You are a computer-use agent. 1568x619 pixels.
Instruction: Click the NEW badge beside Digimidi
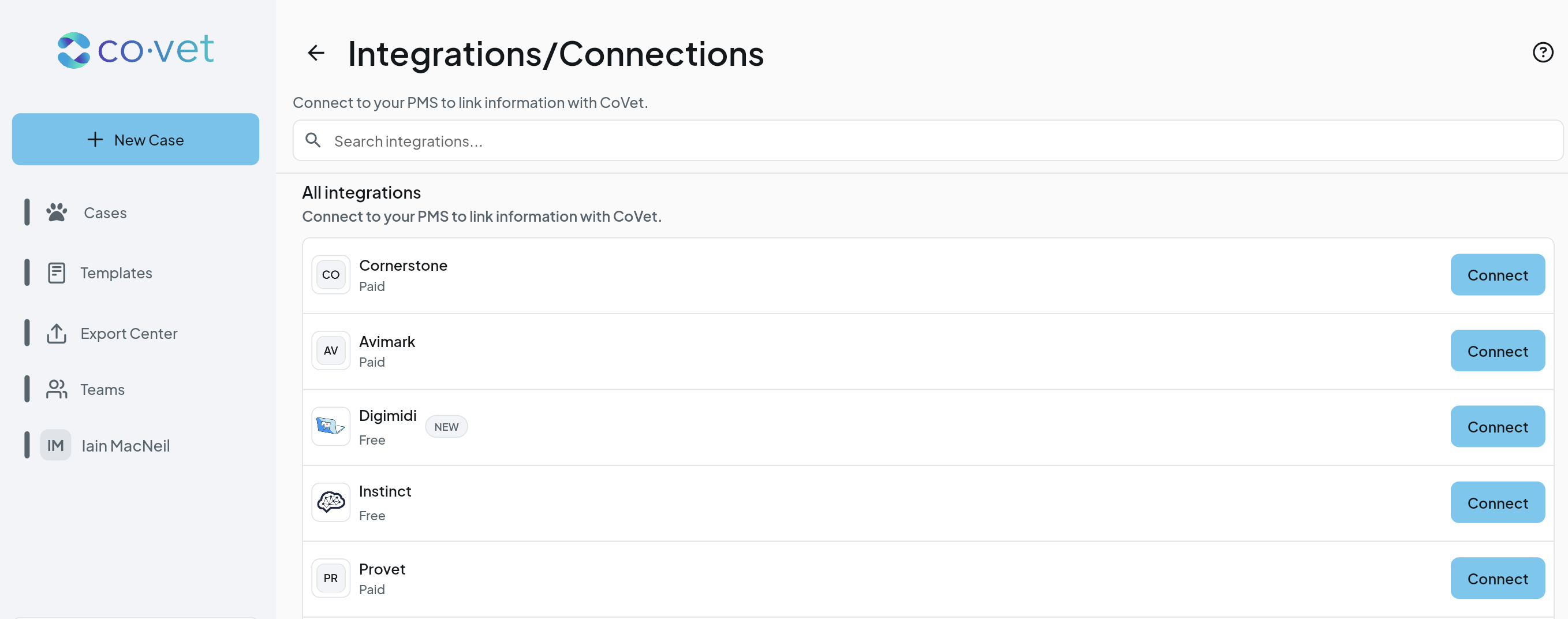click(446, 427)
